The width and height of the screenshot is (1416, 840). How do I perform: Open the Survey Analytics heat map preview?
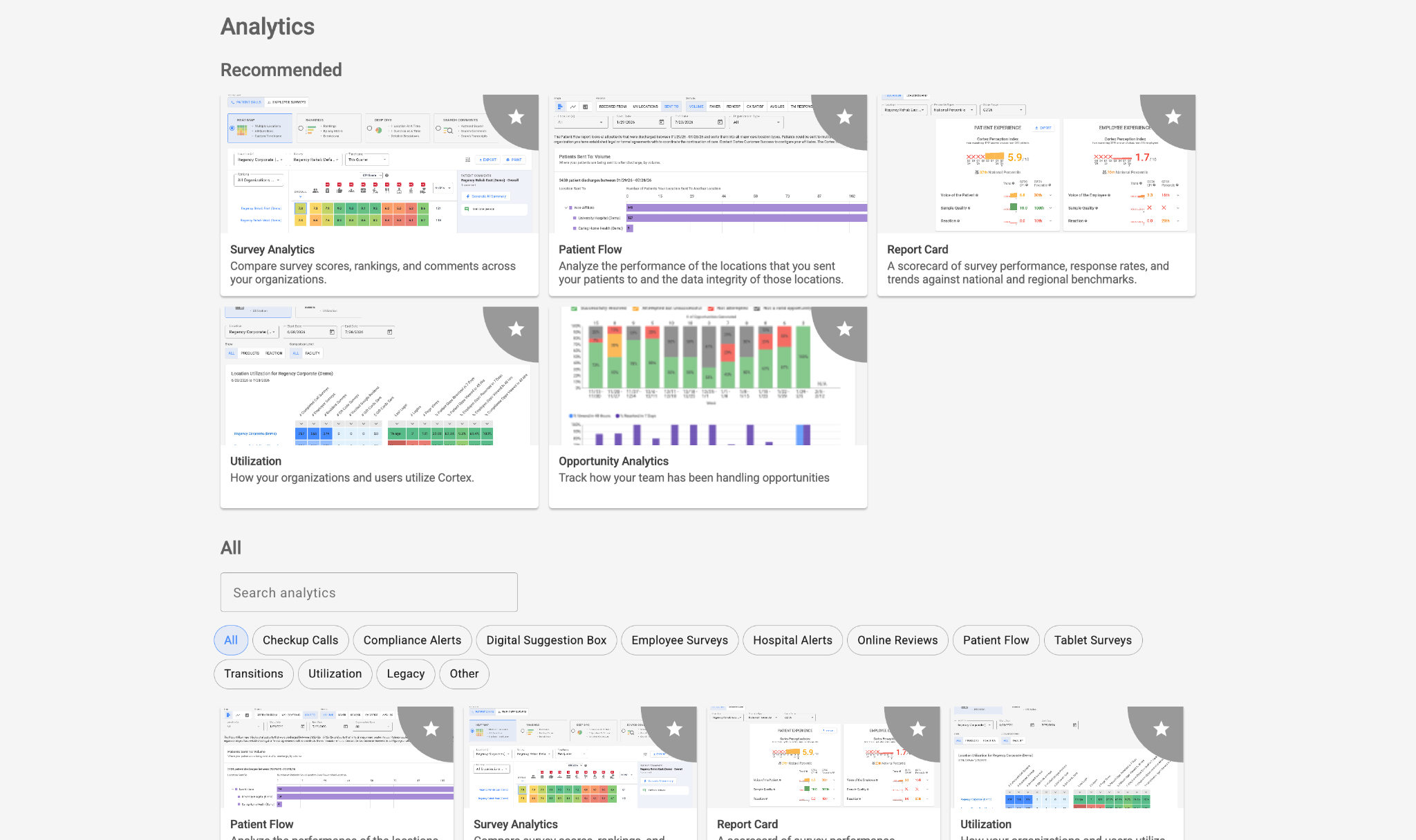(x=380, y=164)
